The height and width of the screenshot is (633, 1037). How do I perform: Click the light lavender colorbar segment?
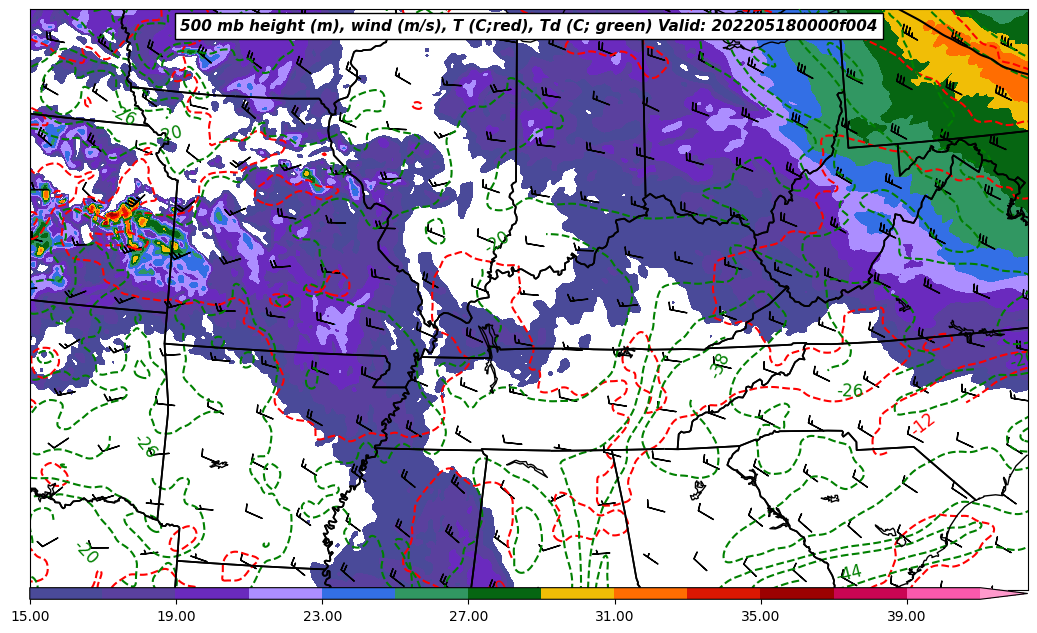pyautogui.click(x=285, y=594)
